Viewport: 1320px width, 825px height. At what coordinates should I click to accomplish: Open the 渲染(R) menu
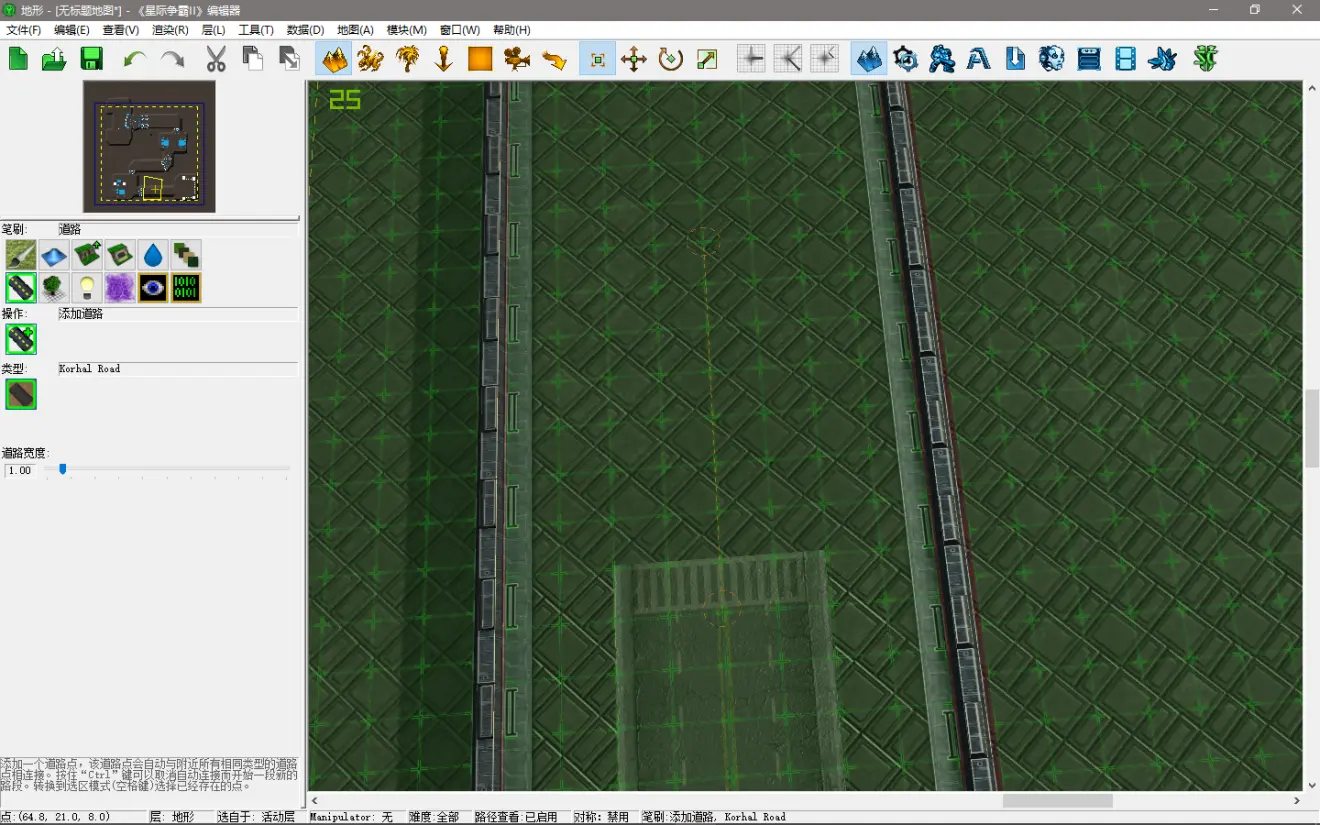tap(170, 30)
